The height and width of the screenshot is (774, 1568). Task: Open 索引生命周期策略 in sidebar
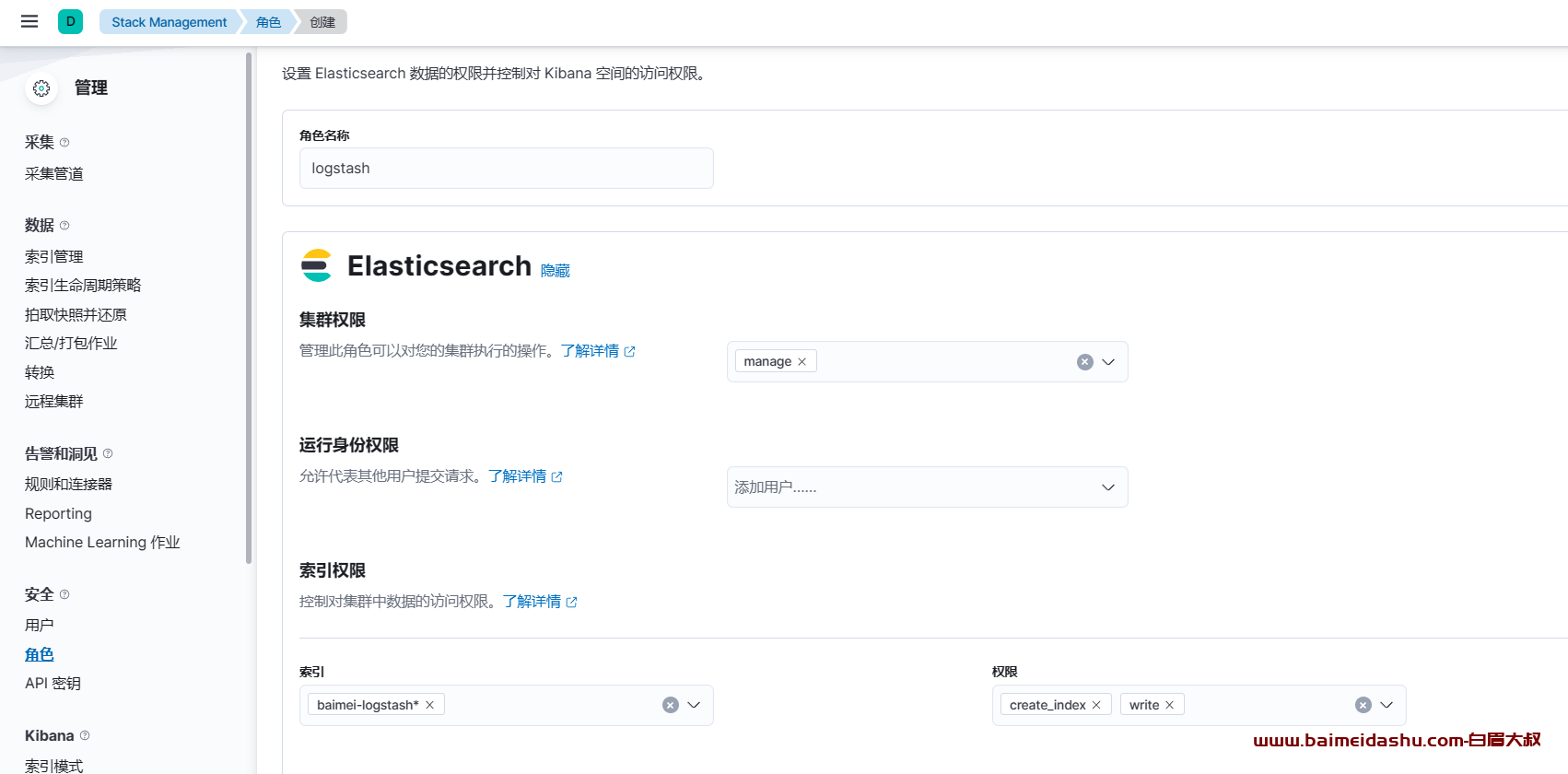click(83, 286)
